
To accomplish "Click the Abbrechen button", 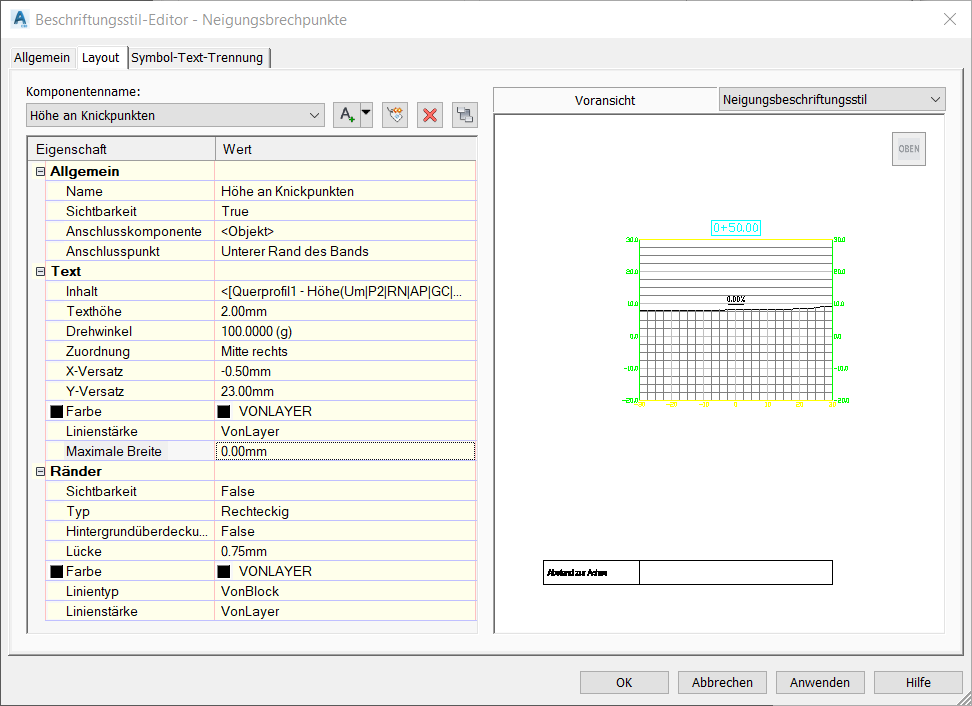I will [x=722, y=682].
